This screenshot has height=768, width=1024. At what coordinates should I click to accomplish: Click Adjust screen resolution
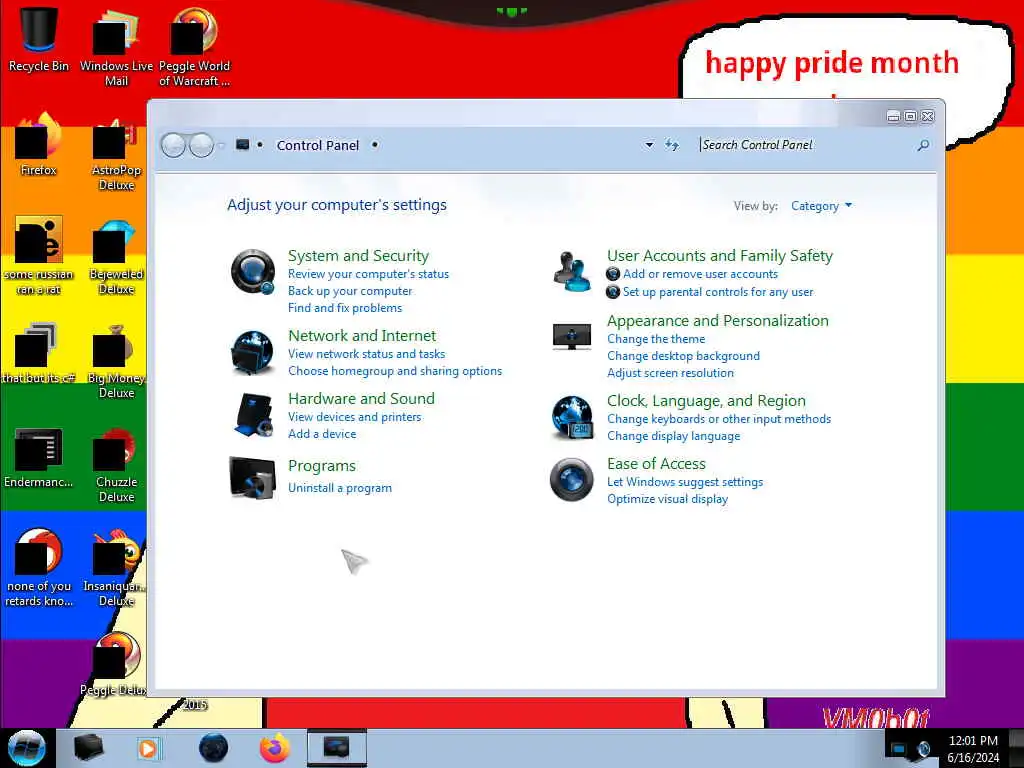point(670,373)
